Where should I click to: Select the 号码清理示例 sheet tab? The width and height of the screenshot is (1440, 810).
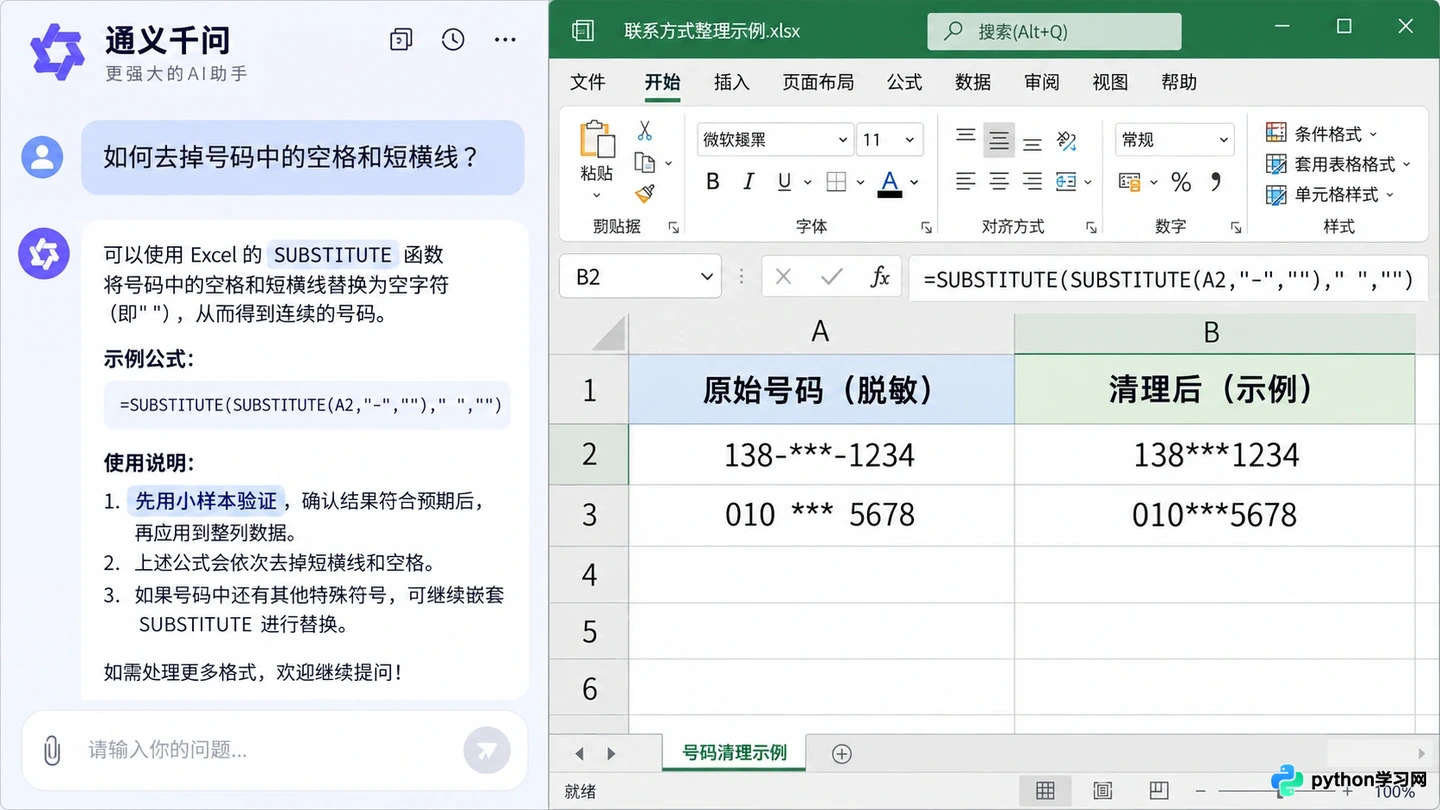(735, 753)
